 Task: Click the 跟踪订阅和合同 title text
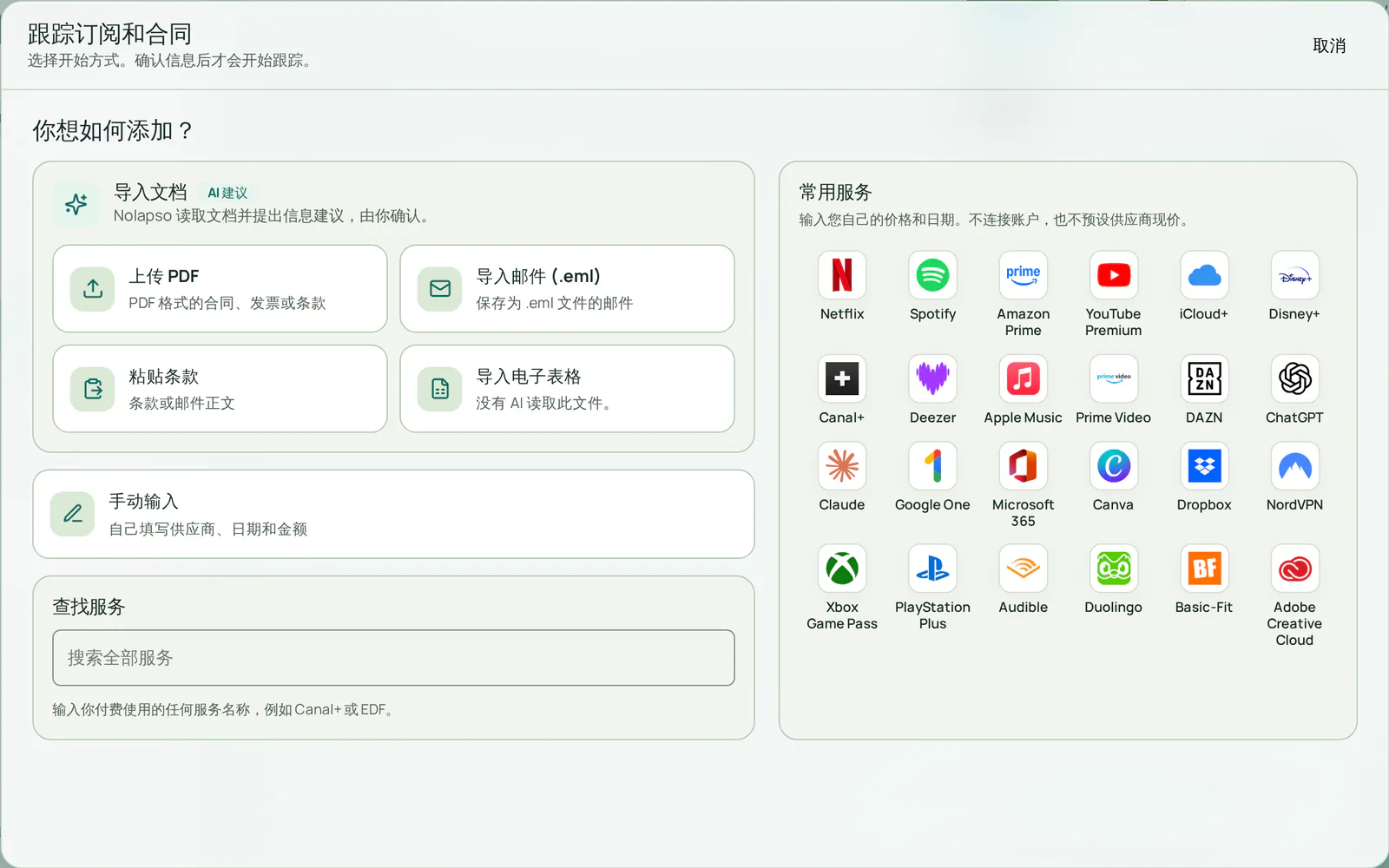tap(109, 34)
